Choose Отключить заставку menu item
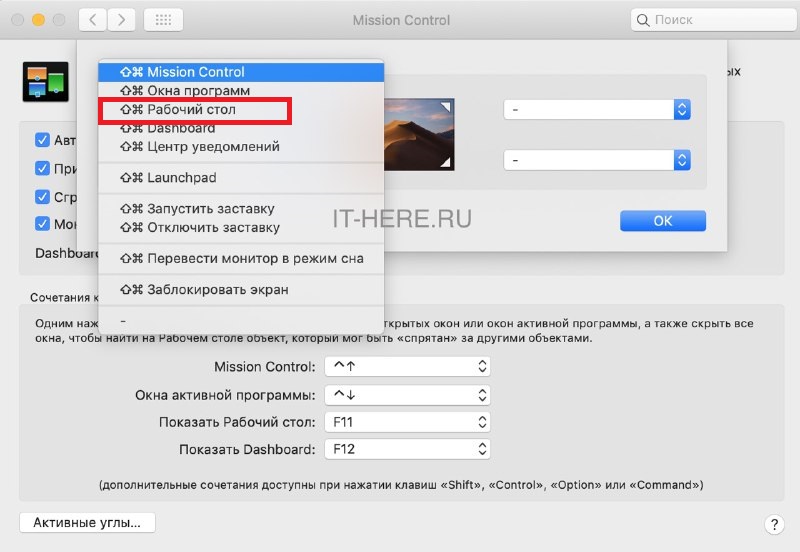Image resolution: width=800 pixels, height=552 pixels. tap(241, 228)
